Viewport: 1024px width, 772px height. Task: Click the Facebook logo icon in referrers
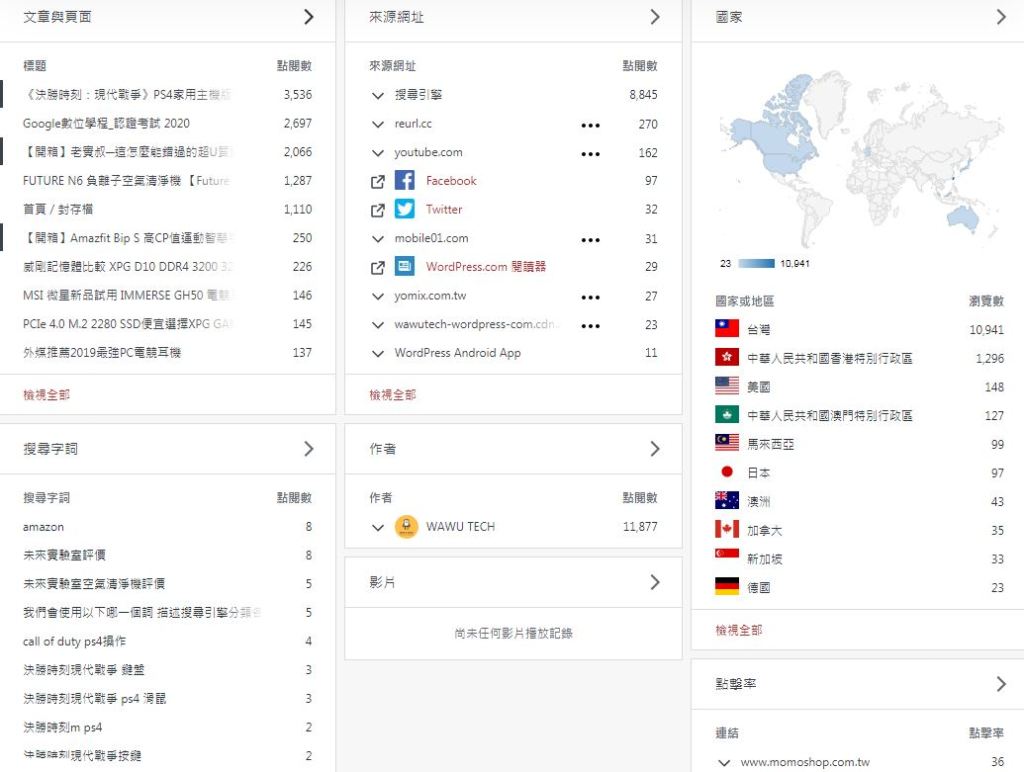pyautogui.click(x=404, y=181)
